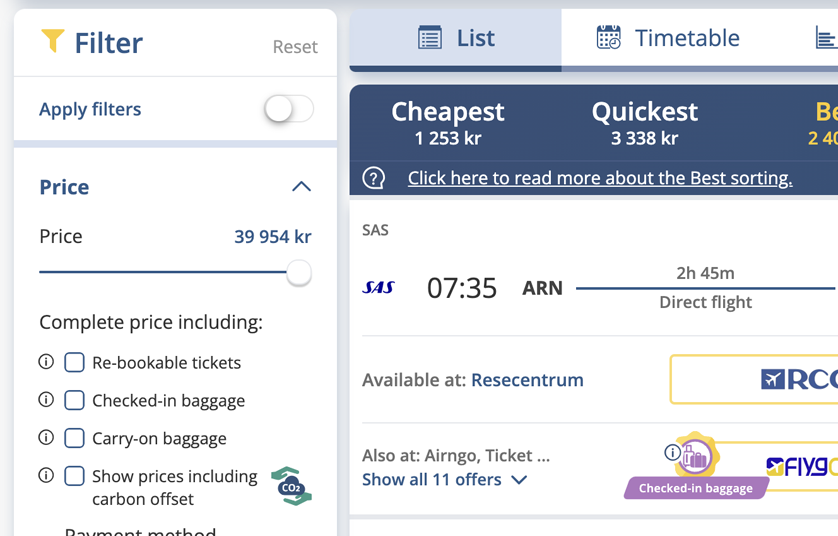
Task: Click the info icon beside Re-bookable tickets
Action: click(46, 362)
